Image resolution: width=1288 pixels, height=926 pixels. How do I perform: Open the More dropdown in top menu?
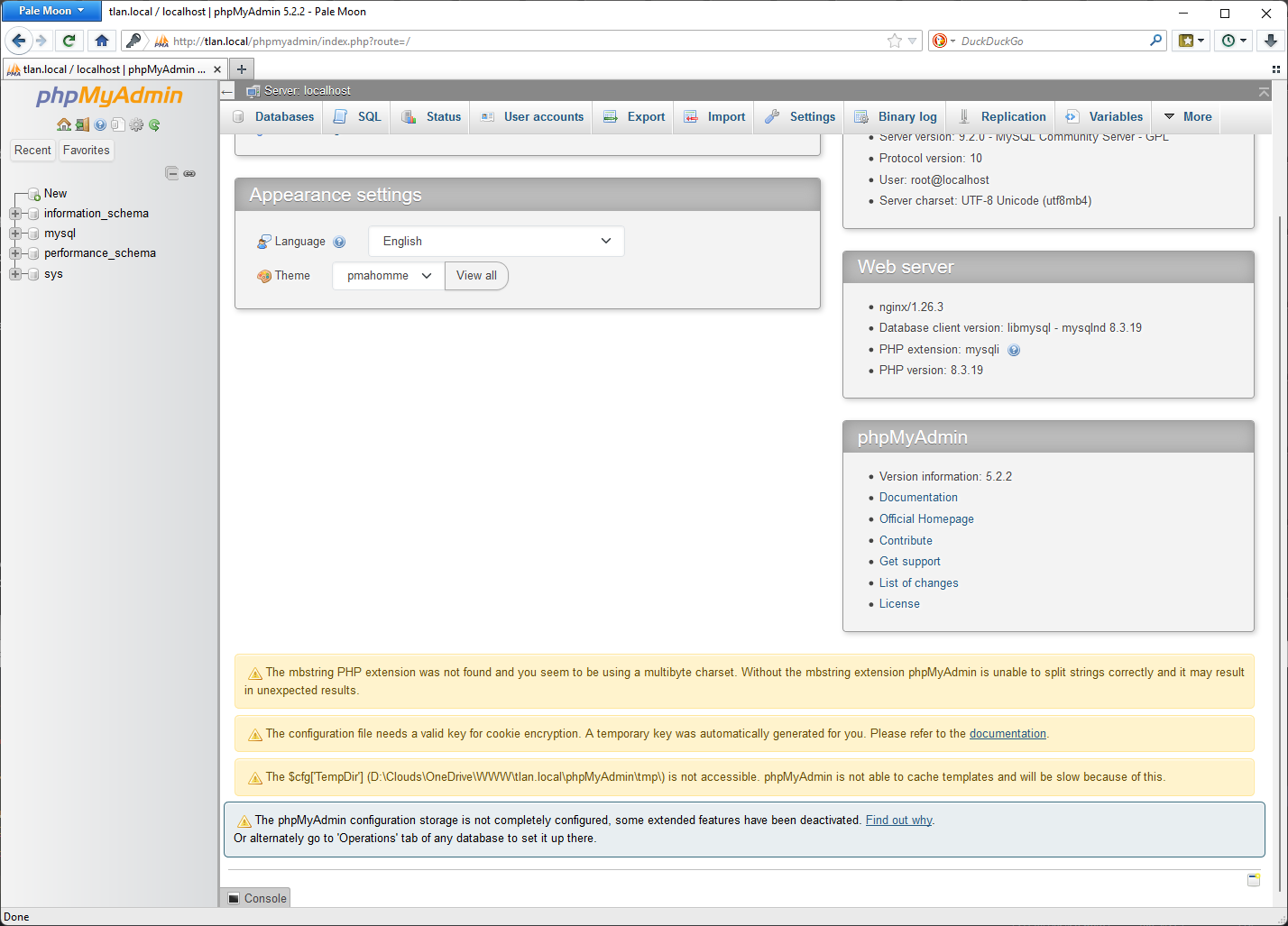(1188, 116)
